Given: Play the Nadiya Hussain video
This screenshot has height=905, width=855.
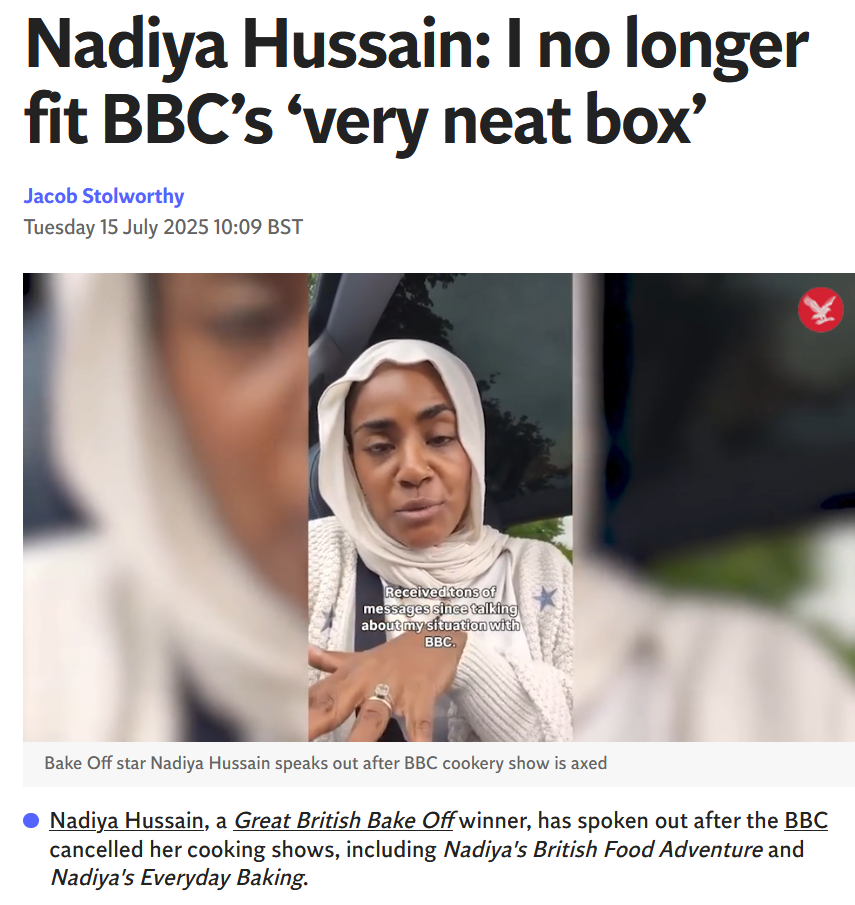Looking at the screenshot, I should coord(439,507).
